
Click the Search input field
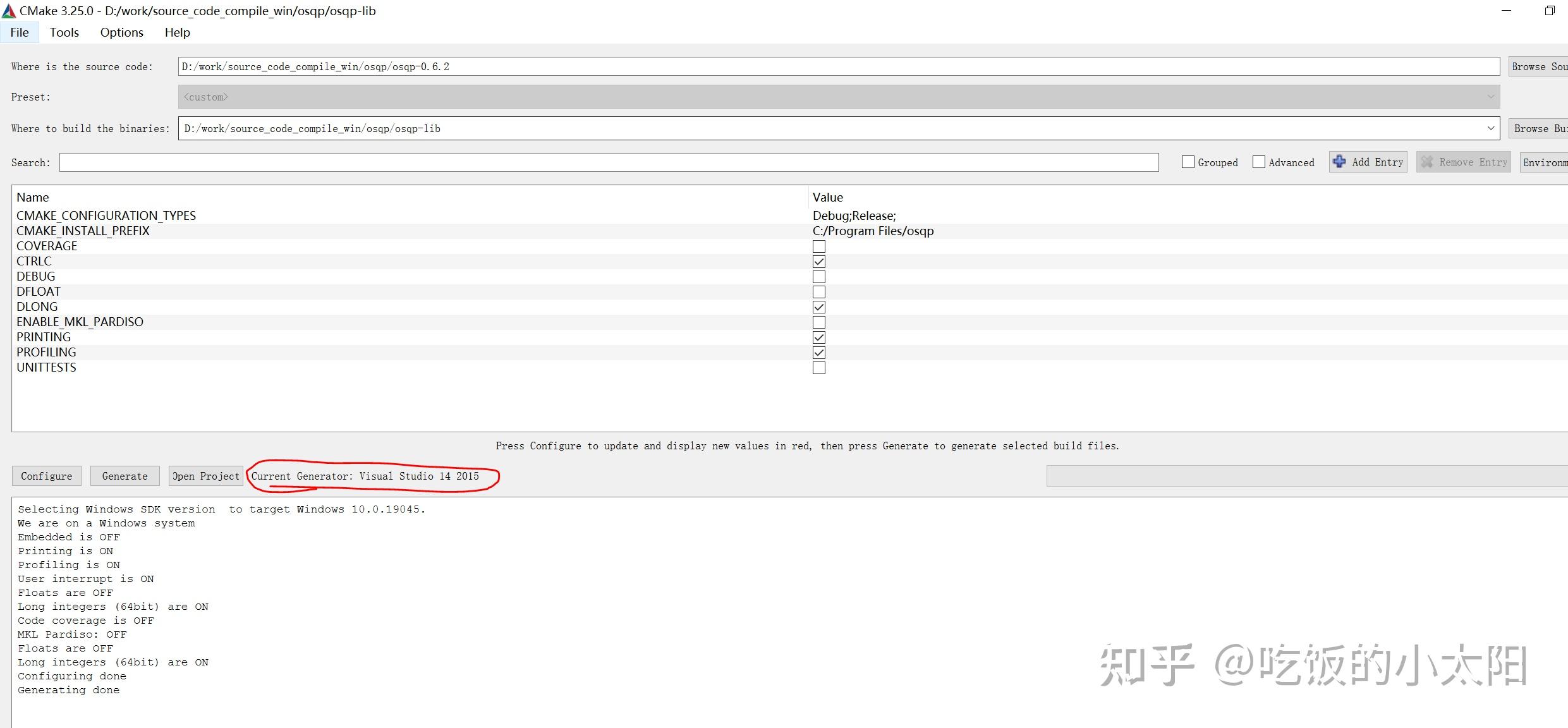coord(608,162)
